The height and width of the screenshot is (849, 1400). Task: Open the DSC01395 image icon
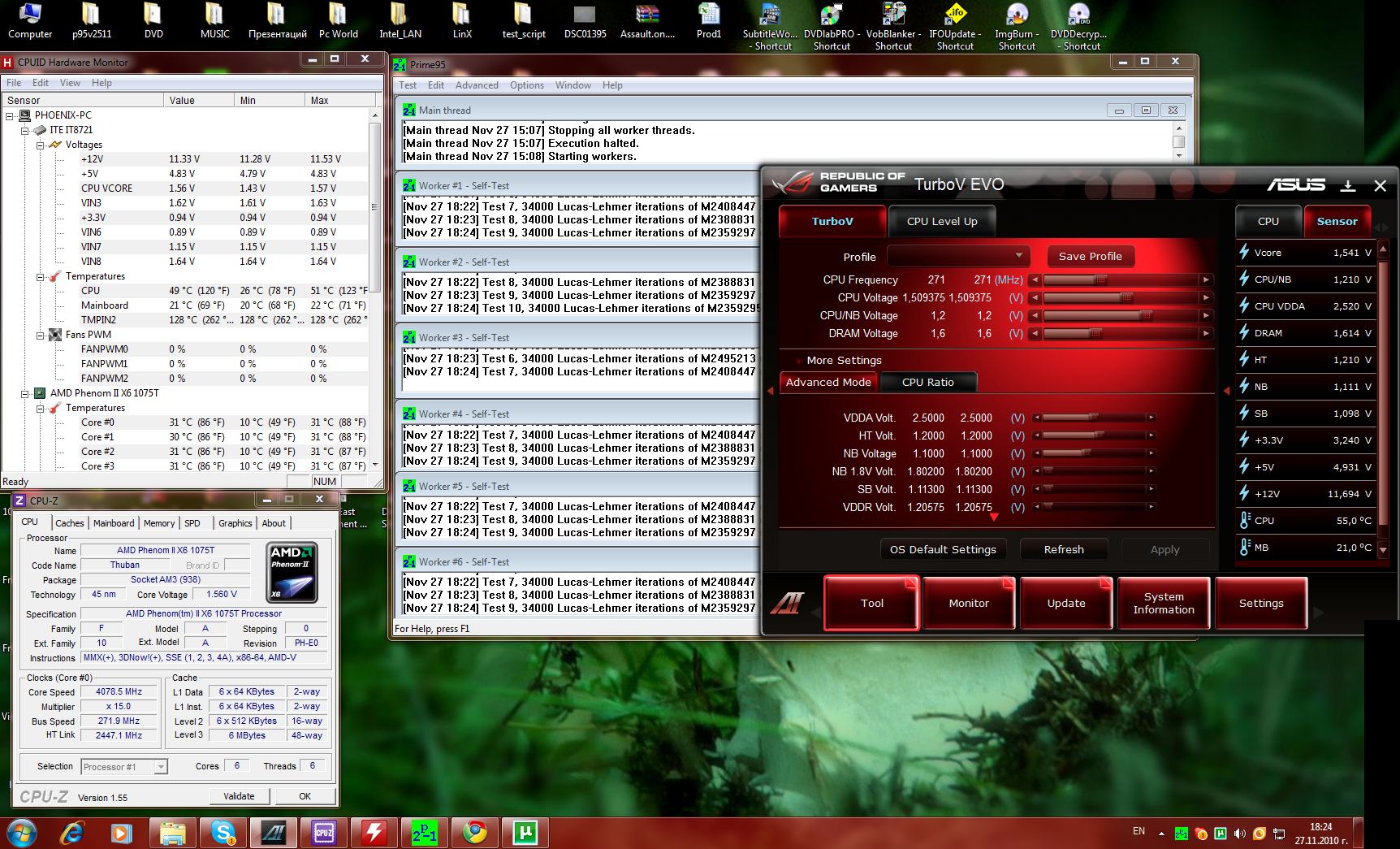click(x=585, y=21)
